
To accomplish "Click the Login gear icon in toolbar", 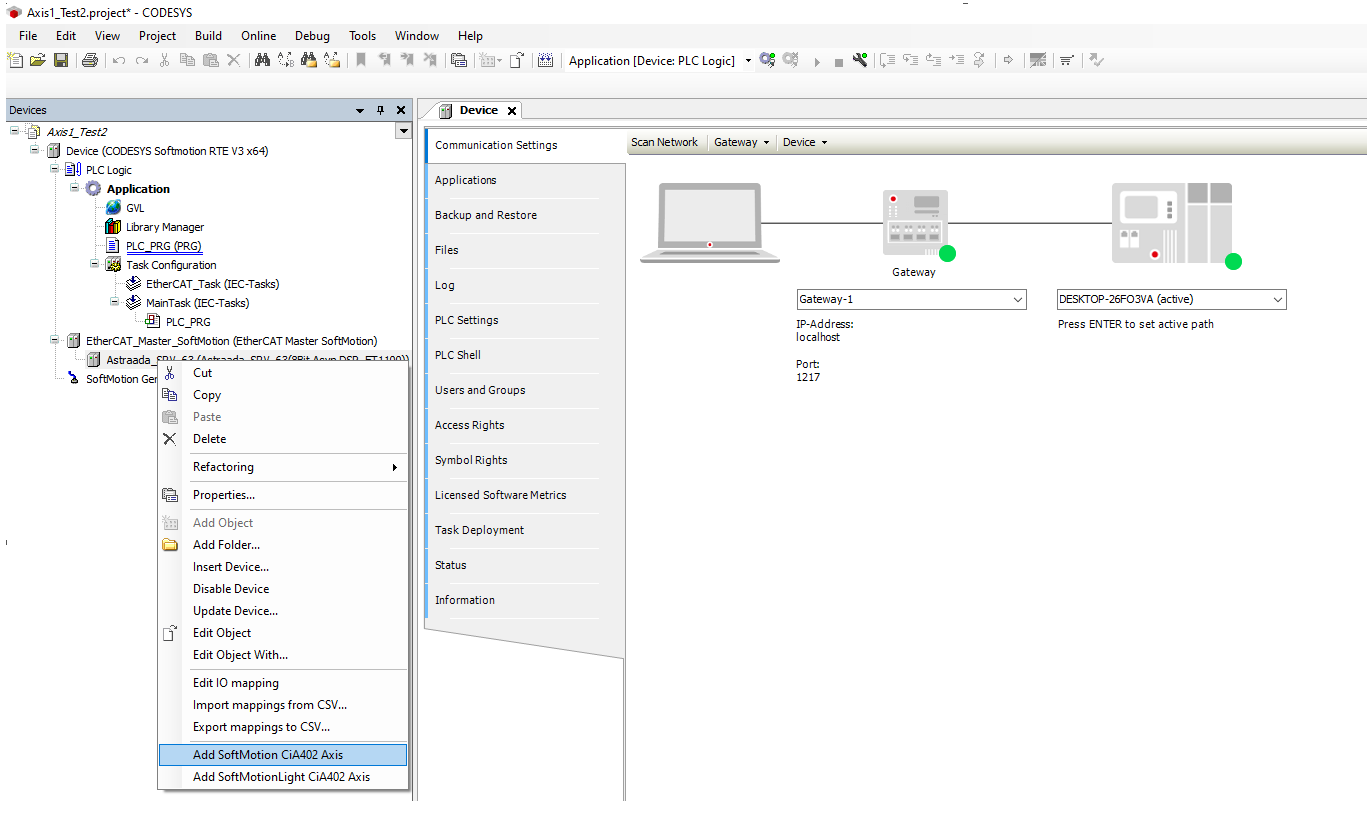I will pyautogui.click(x=767, y=61).
